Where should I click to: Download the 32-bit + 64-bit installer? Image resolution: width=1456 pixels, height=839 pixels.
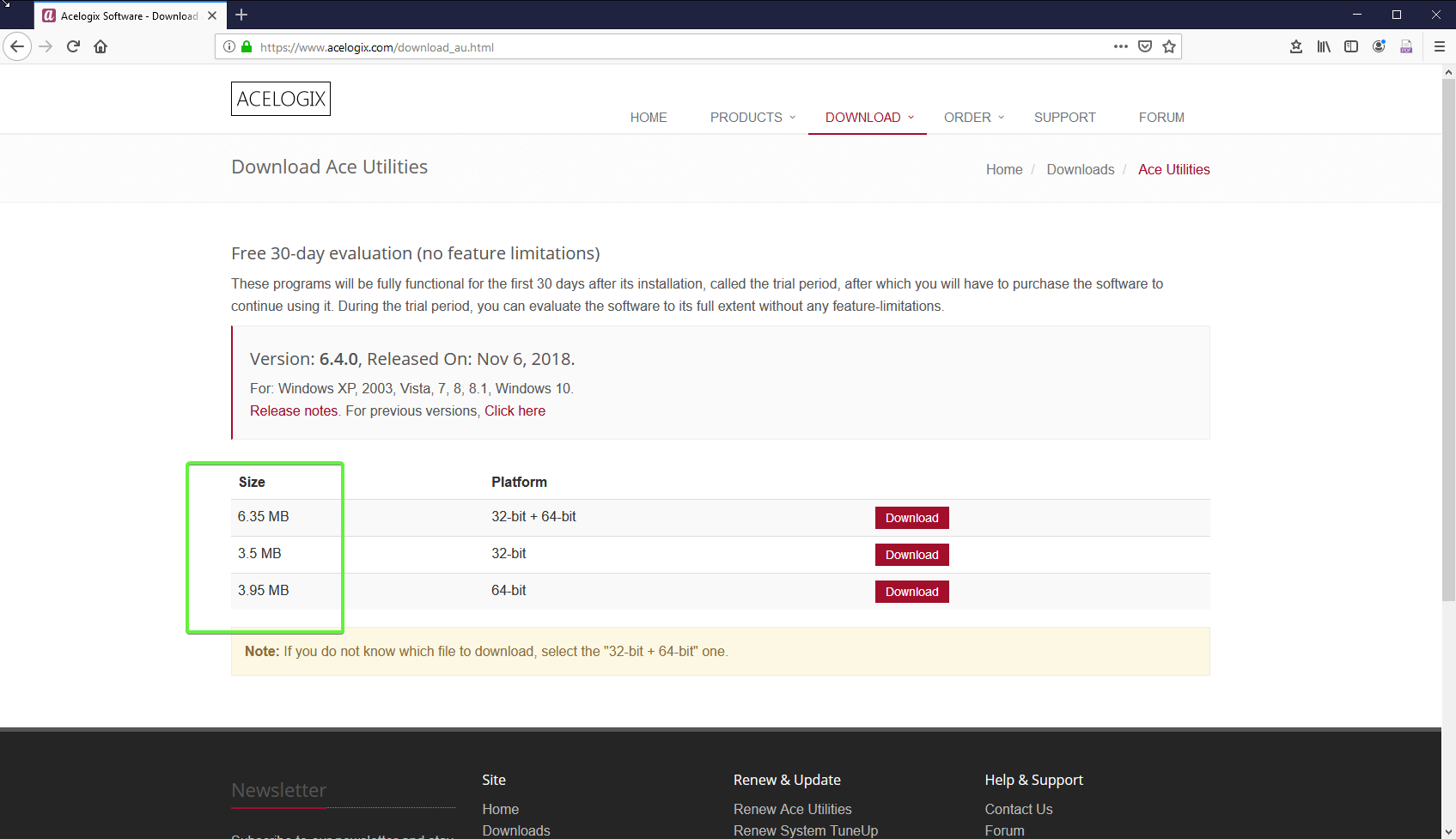(911, 518)
